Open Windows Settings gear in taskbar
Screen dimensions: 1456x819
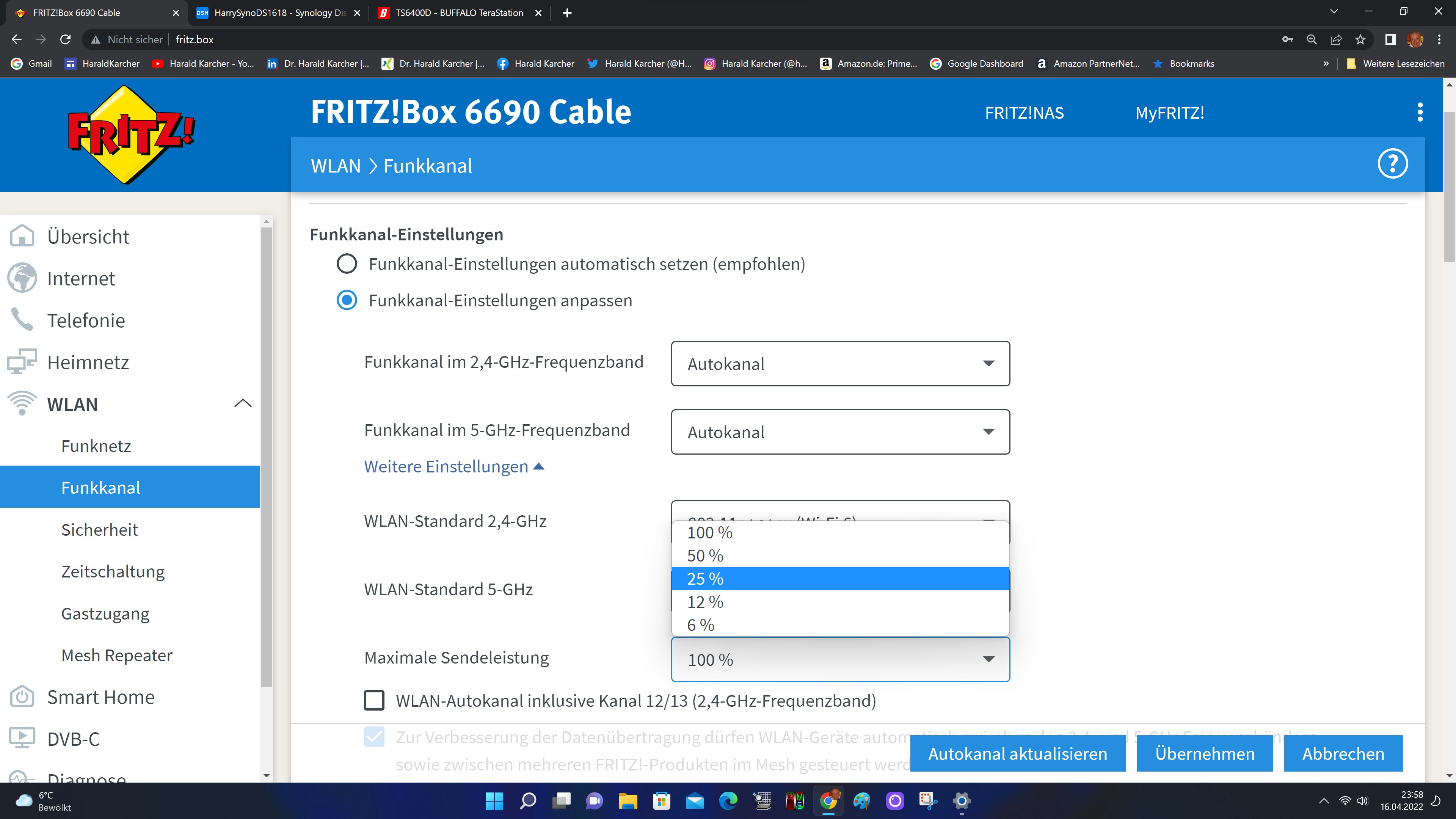(962, 800)
